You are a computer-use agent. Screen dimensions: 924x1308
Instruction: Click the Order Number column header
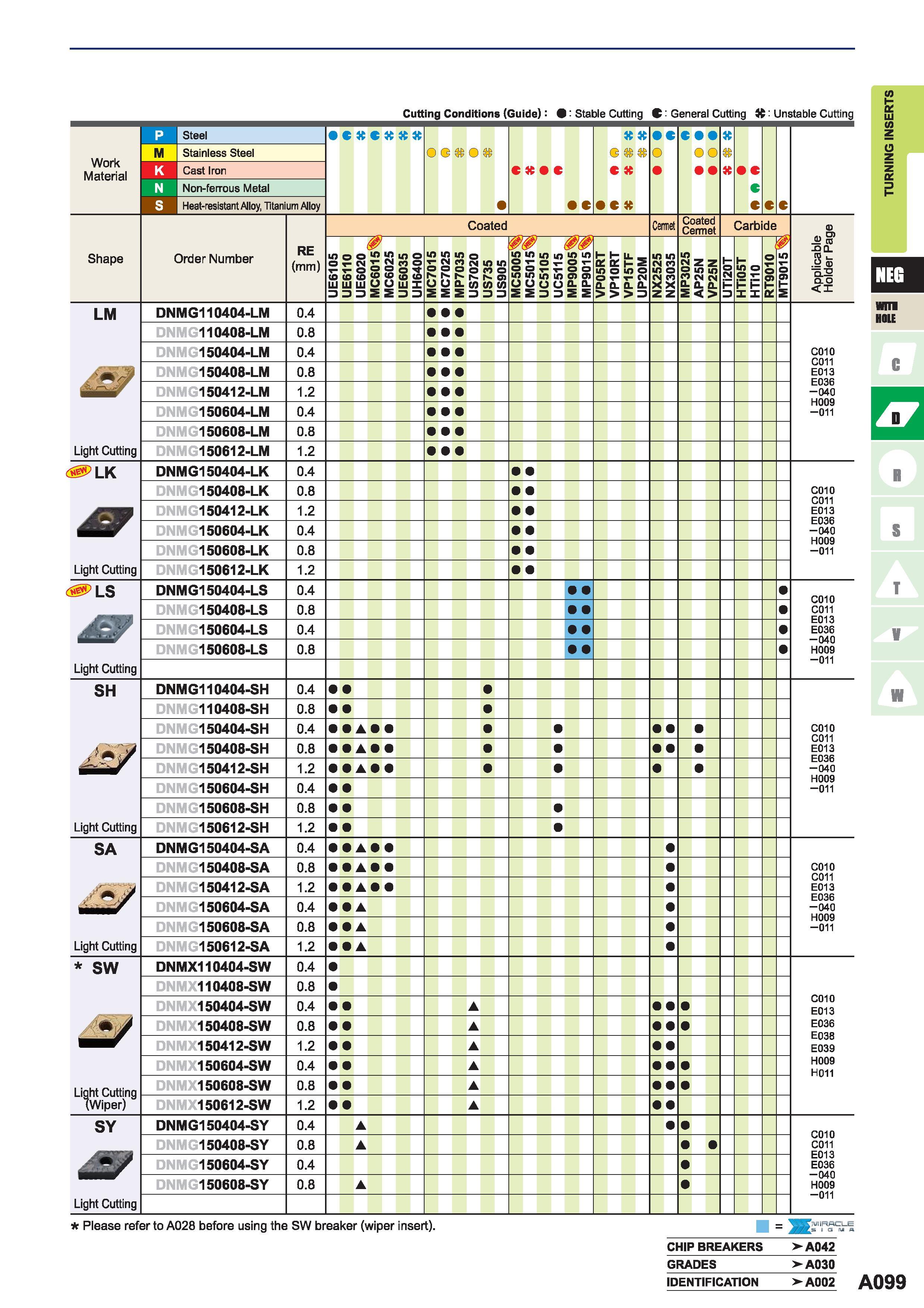214,259
